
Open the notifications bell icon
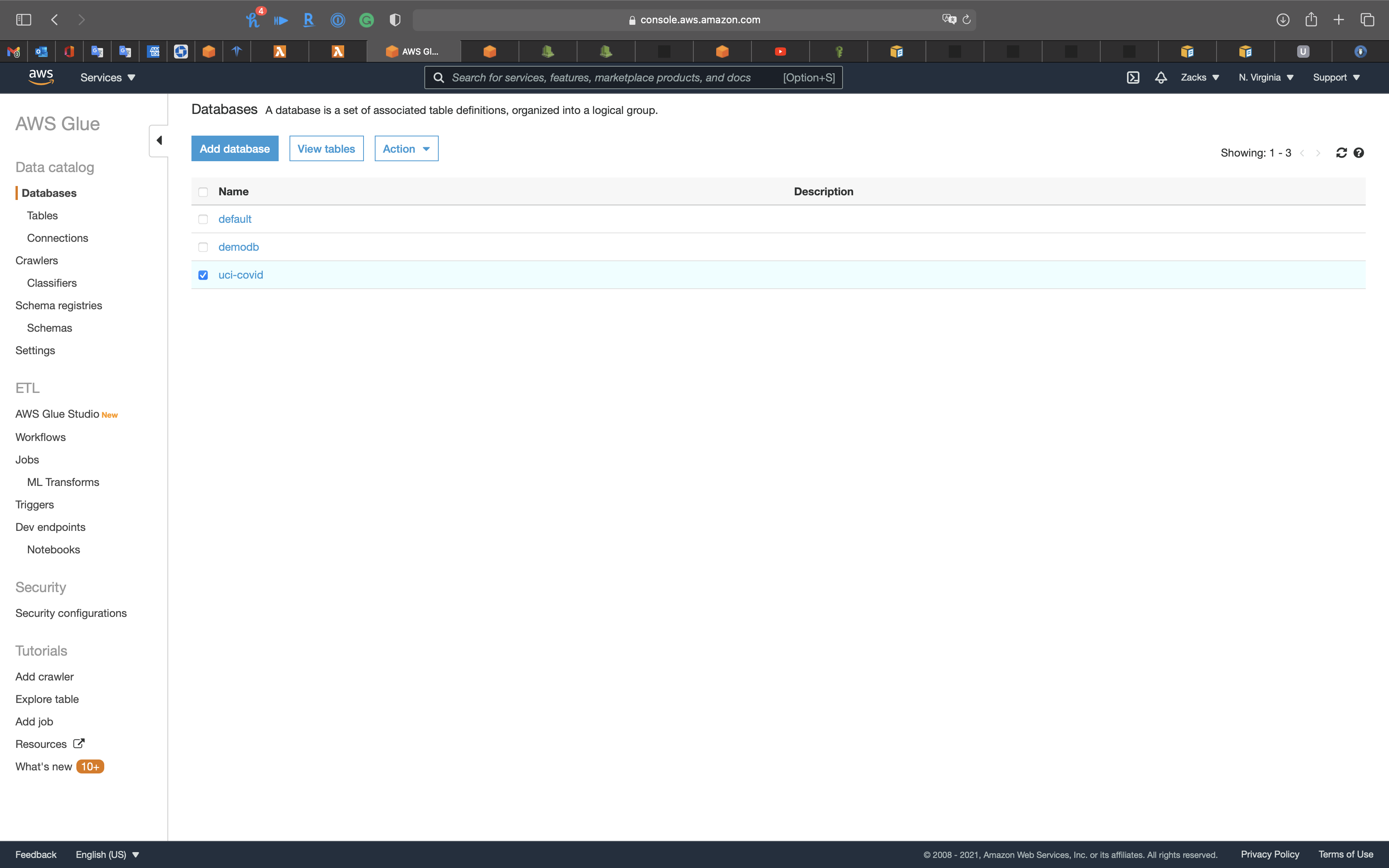[x=1161, y=77]
